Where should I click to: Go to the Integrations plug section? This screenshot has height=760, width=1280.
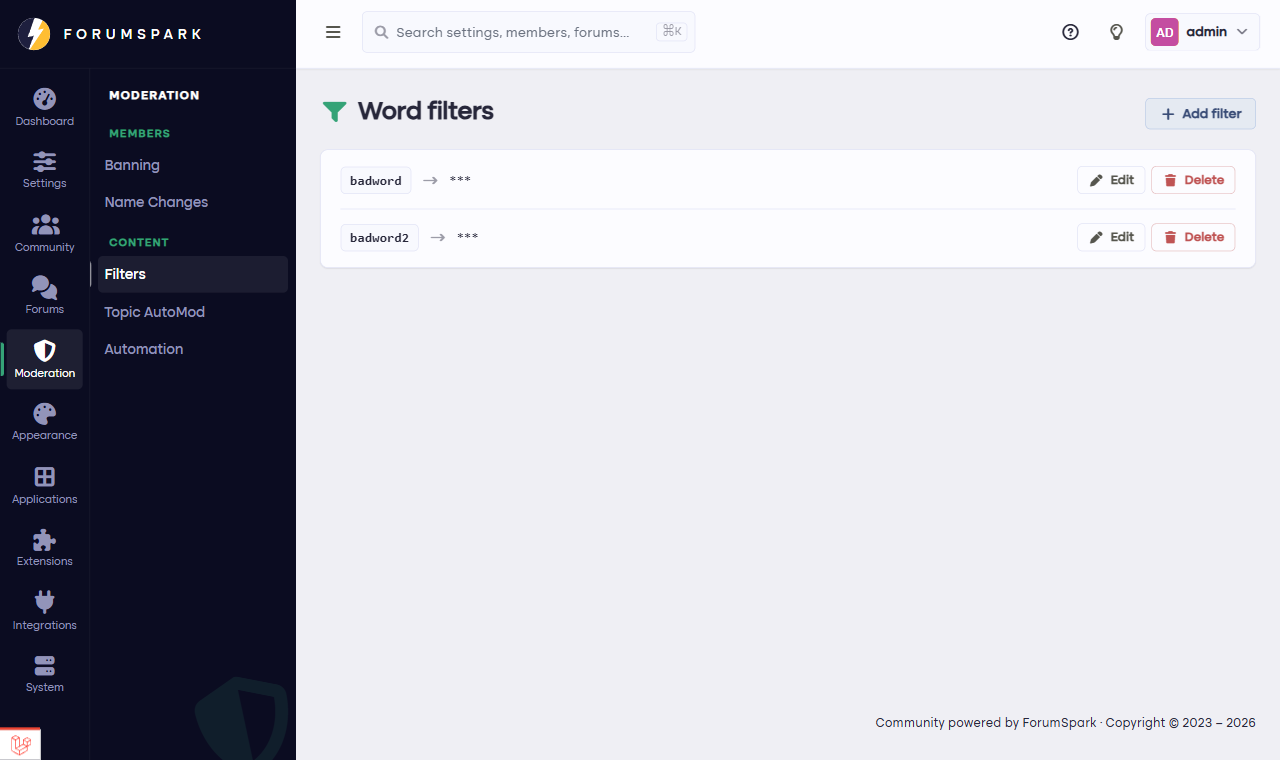pos(45,612)
